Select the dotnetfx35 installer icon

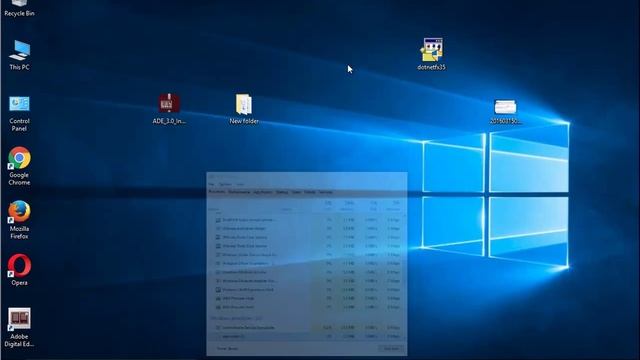[431, 54]
